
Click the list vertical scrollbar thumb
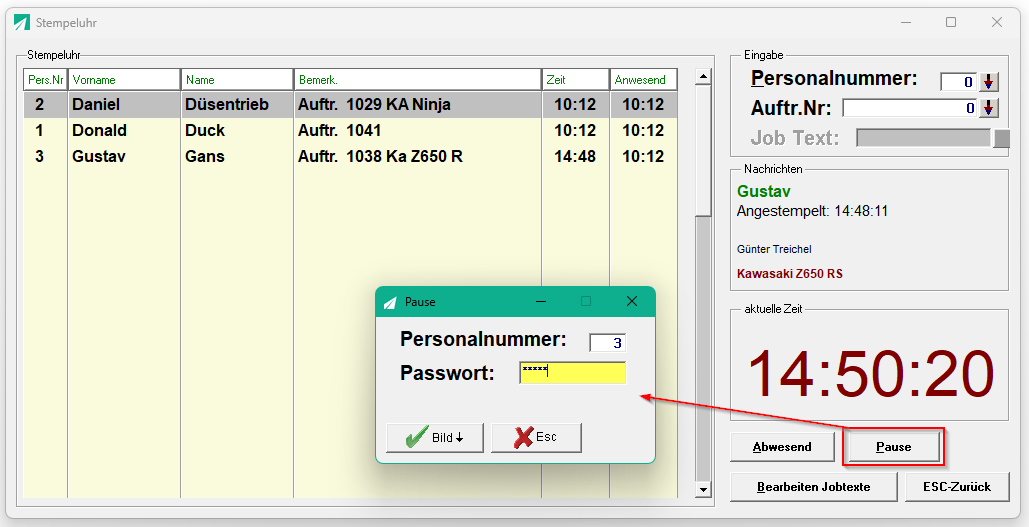[703, 150]
